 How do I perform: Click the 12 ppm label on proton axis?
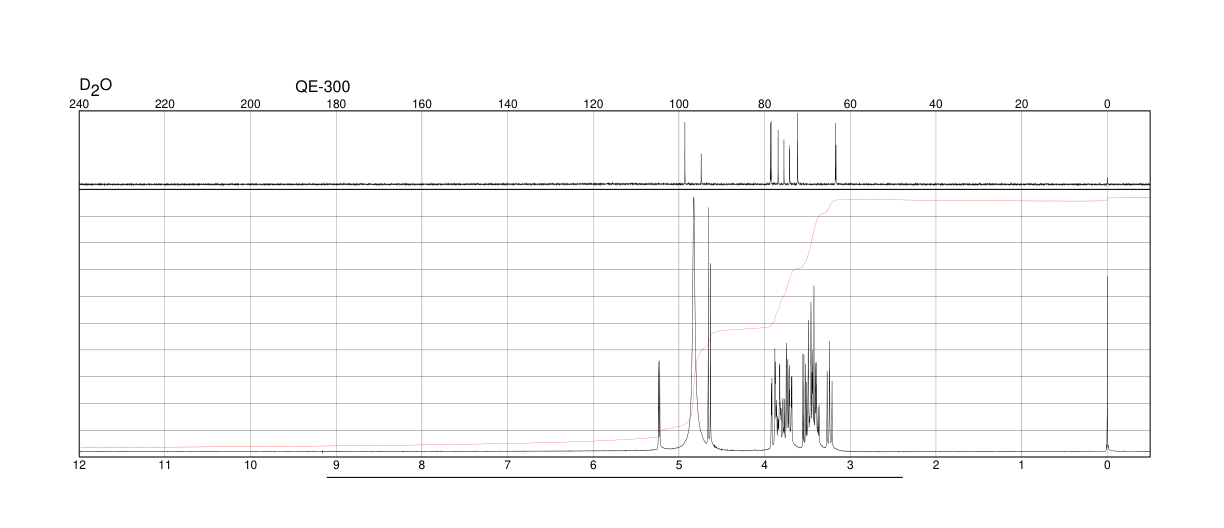(x=80, y=466)
